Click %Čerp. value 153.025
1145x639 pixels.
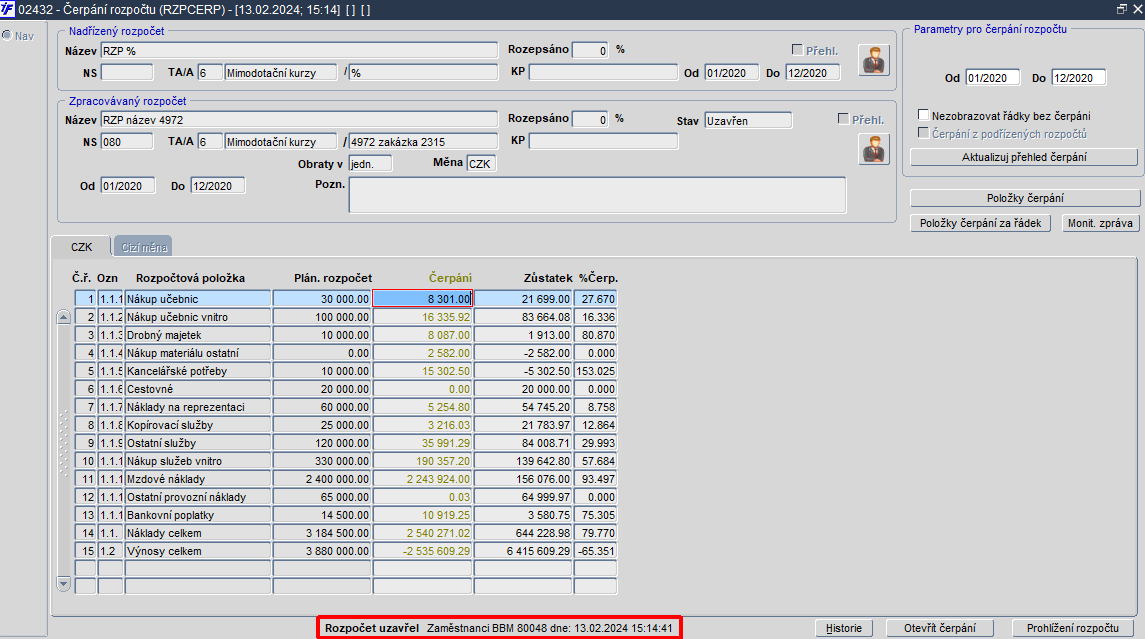pos(595,371)
